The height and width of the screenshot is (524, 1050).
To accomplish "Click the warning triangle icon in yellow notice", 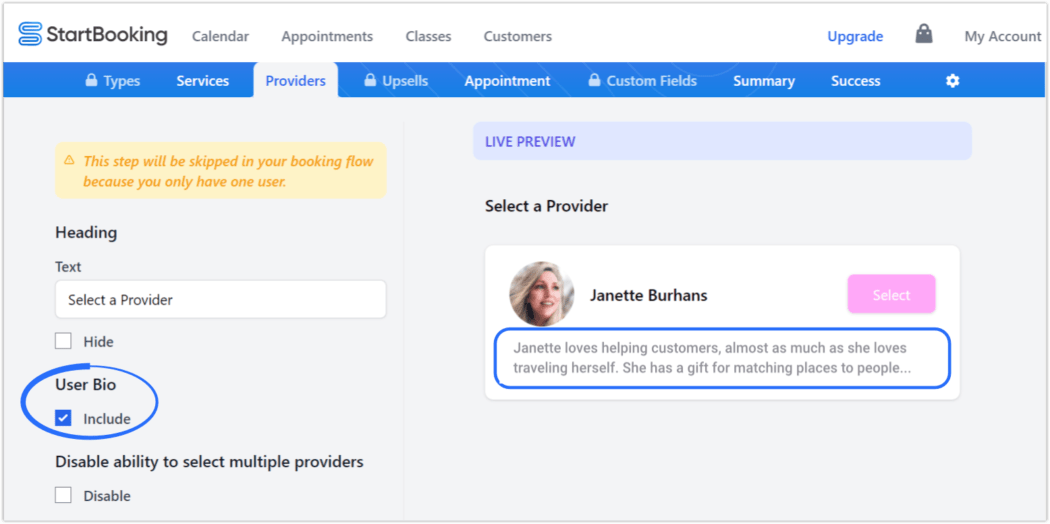I will click(69, 161).
